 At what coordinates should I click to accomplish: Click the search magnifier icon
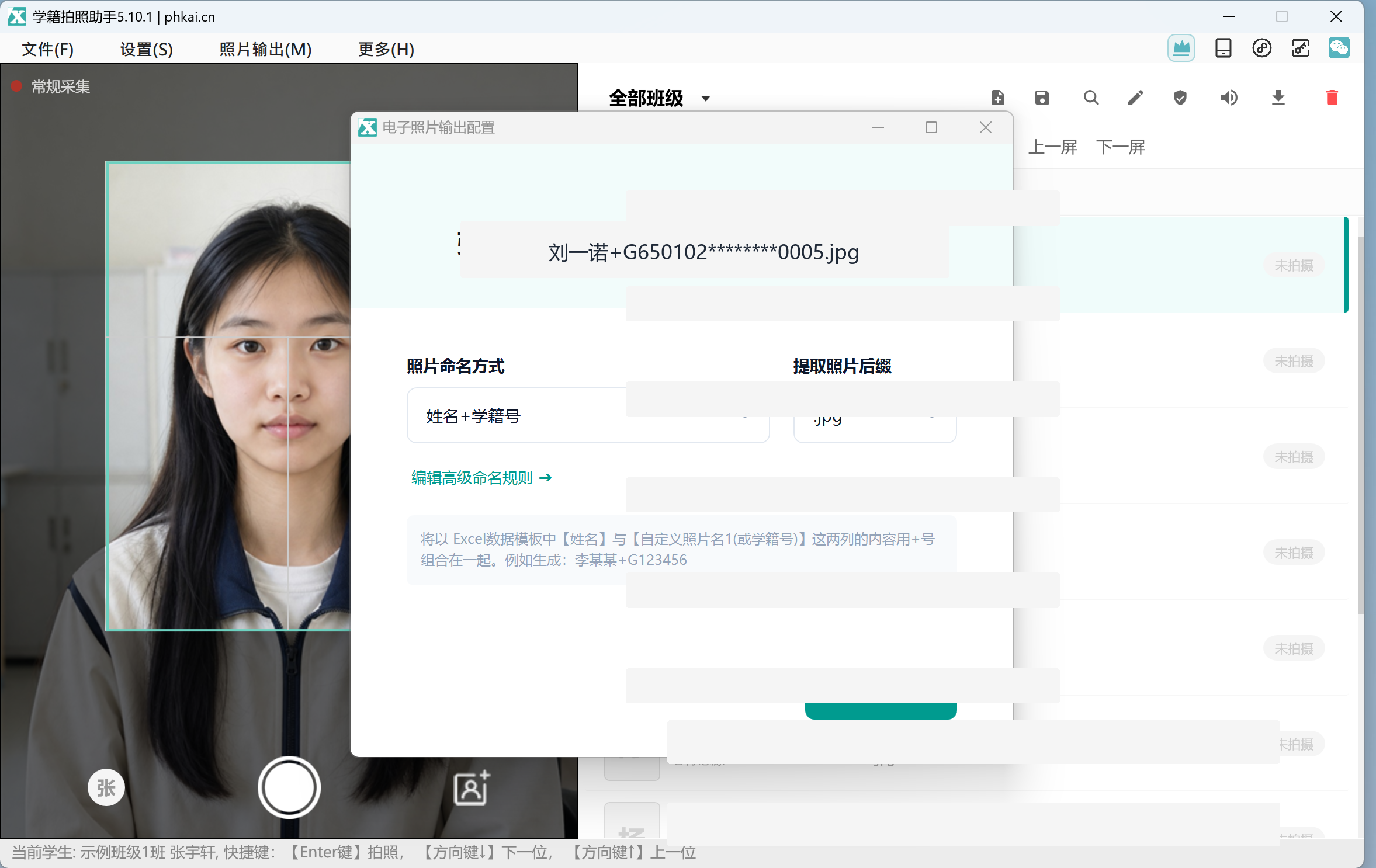tap(1091, 98)
